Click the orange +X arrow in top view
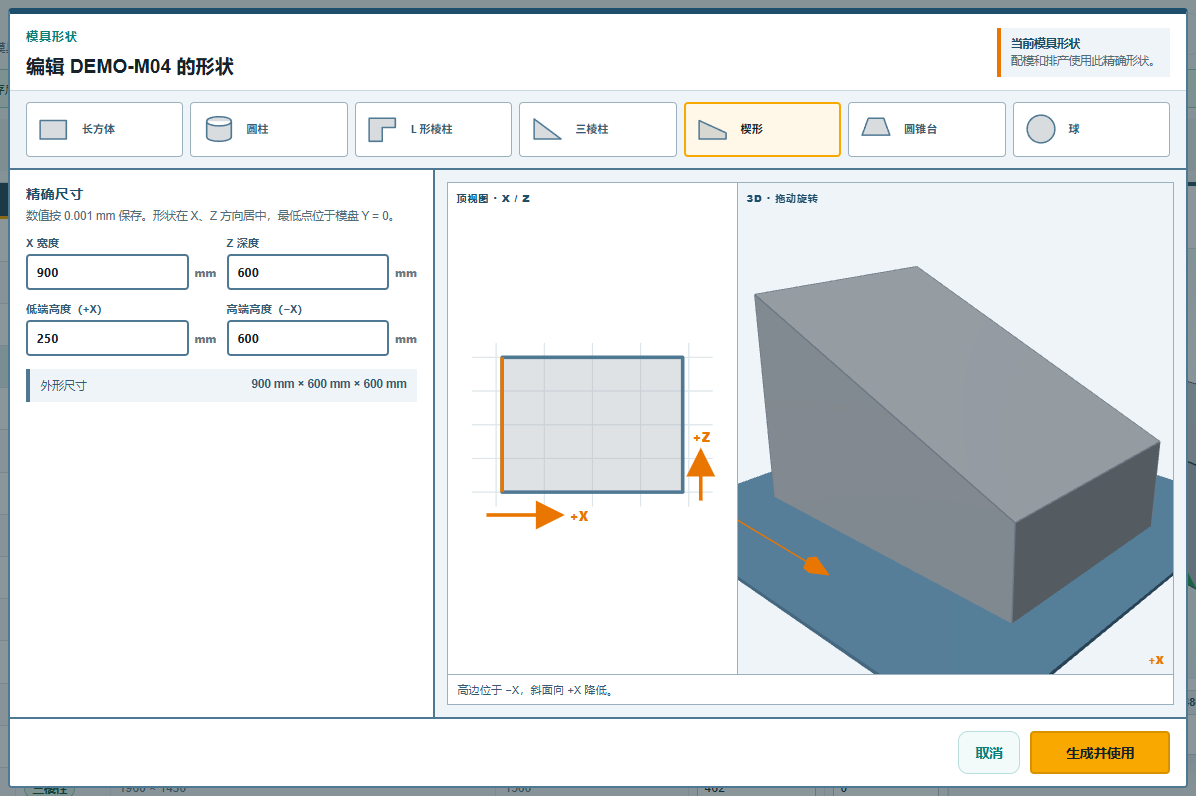The width and height of the screenshot is (1196, 796). (525, 515)
